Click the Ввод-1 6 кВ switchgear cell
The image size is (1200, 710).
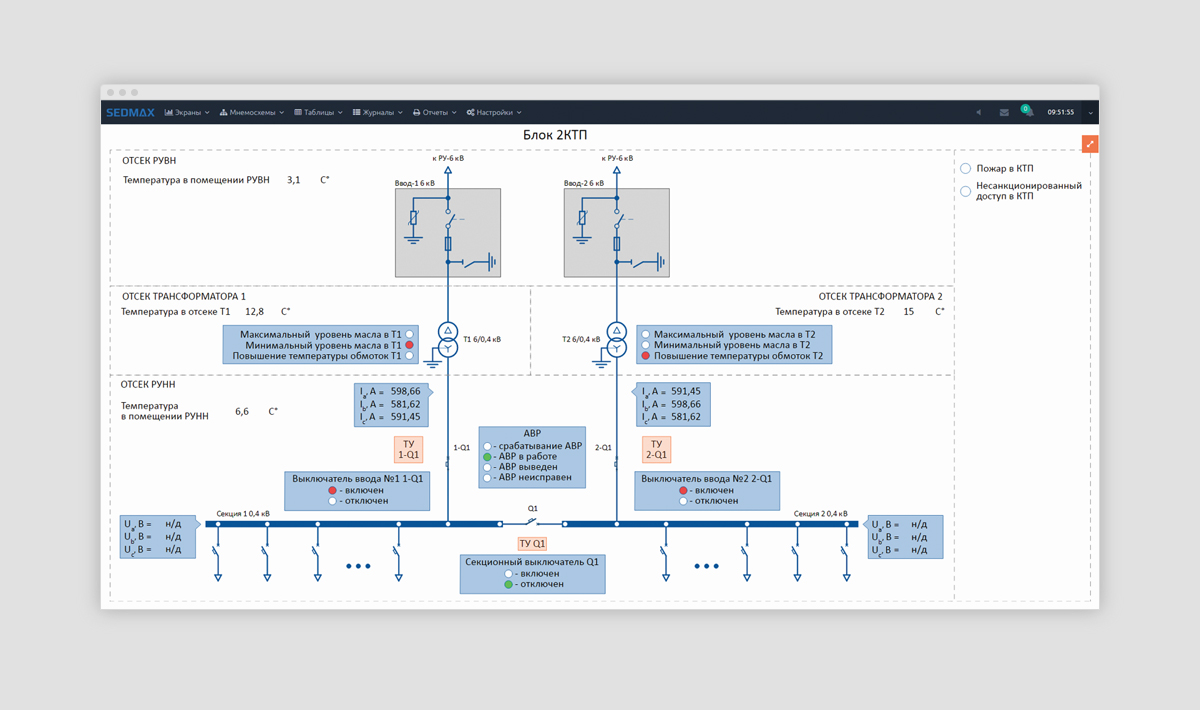point(447,234)
